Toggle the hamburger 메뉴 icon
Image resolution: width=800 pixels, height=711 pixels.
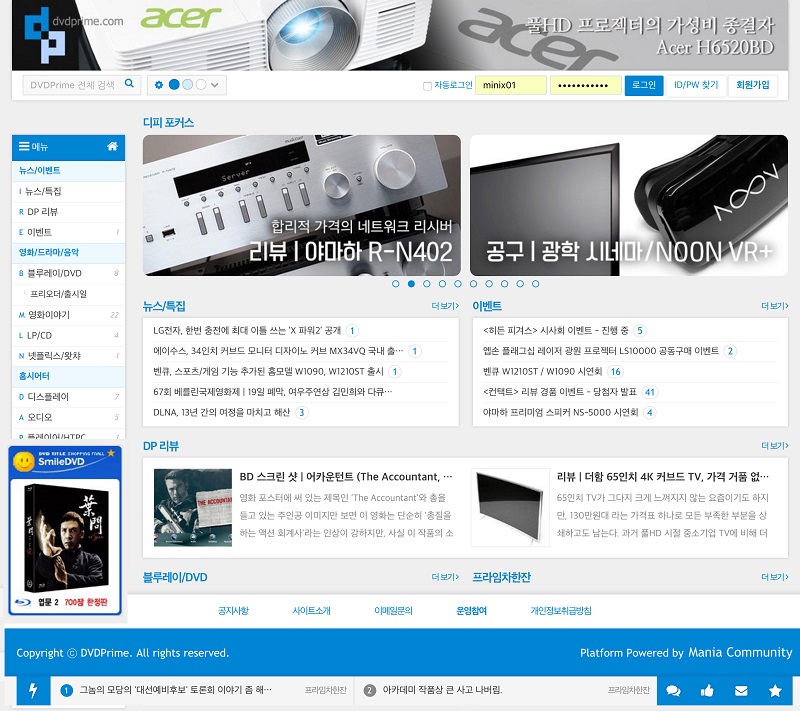24,146
